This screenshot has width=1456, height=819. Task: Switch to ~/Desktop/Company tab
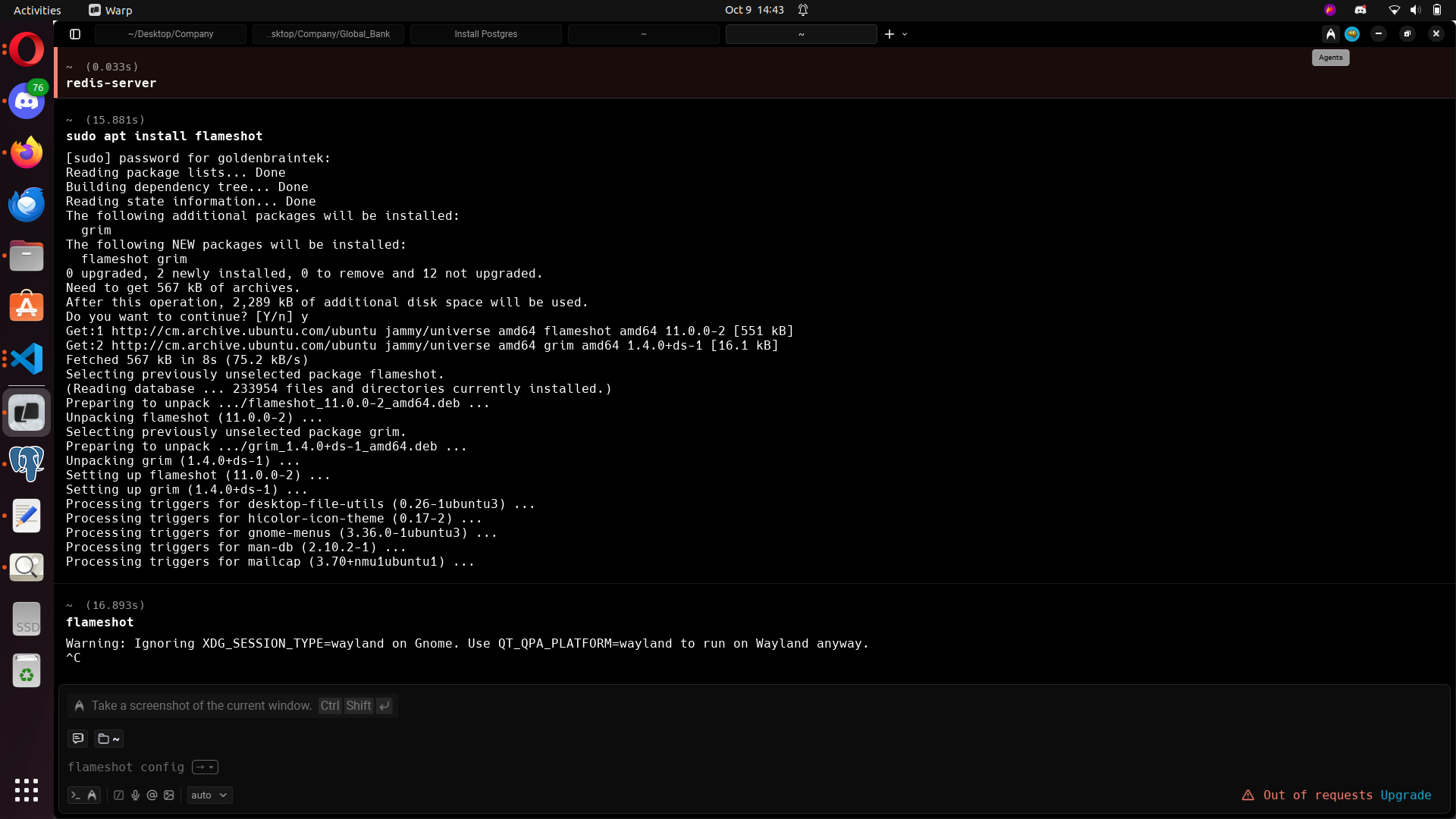click(171, 34)
